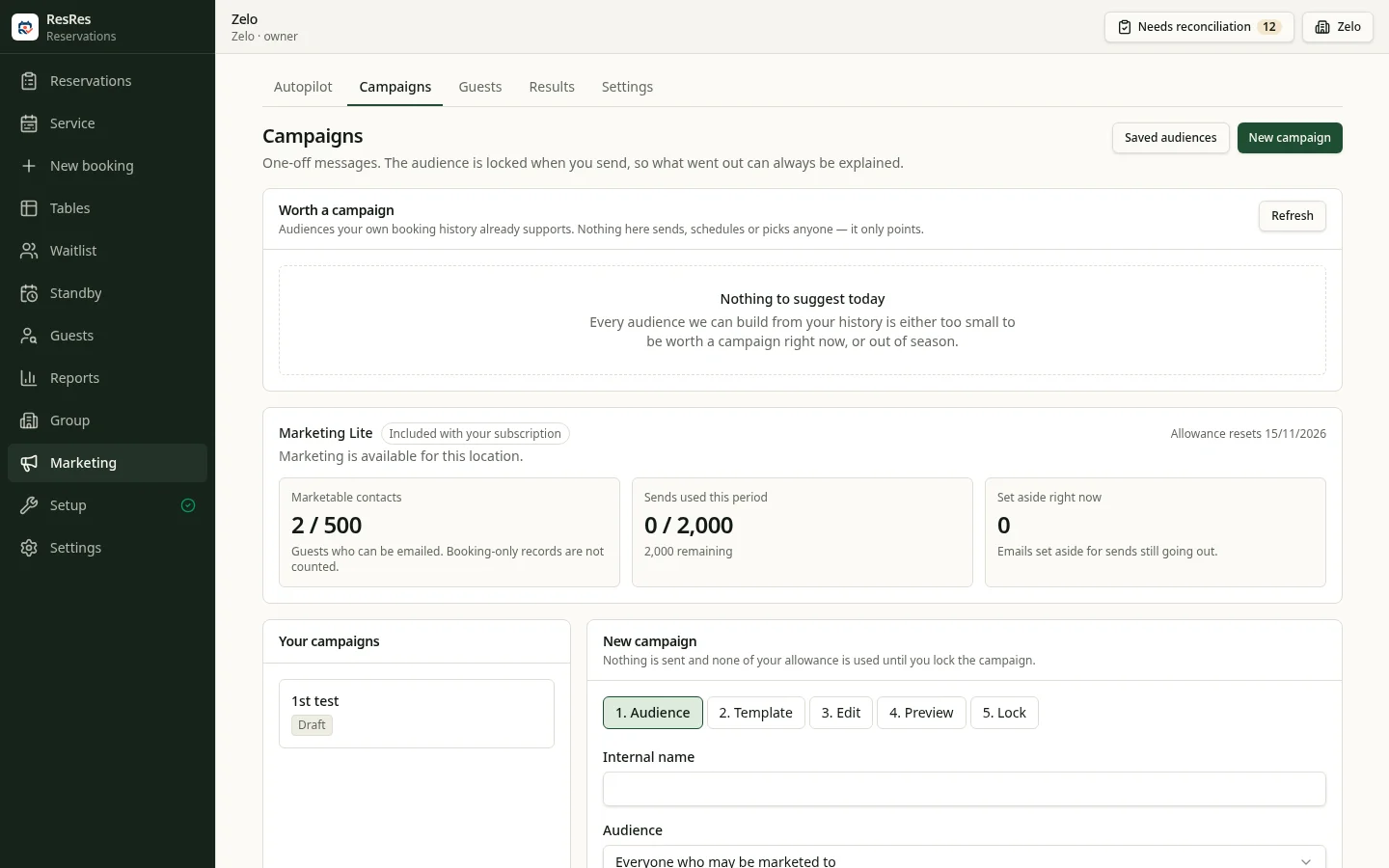Focus the Internal name input field
Viewport: 1389px width, 868px height.
tap(965, 789)
